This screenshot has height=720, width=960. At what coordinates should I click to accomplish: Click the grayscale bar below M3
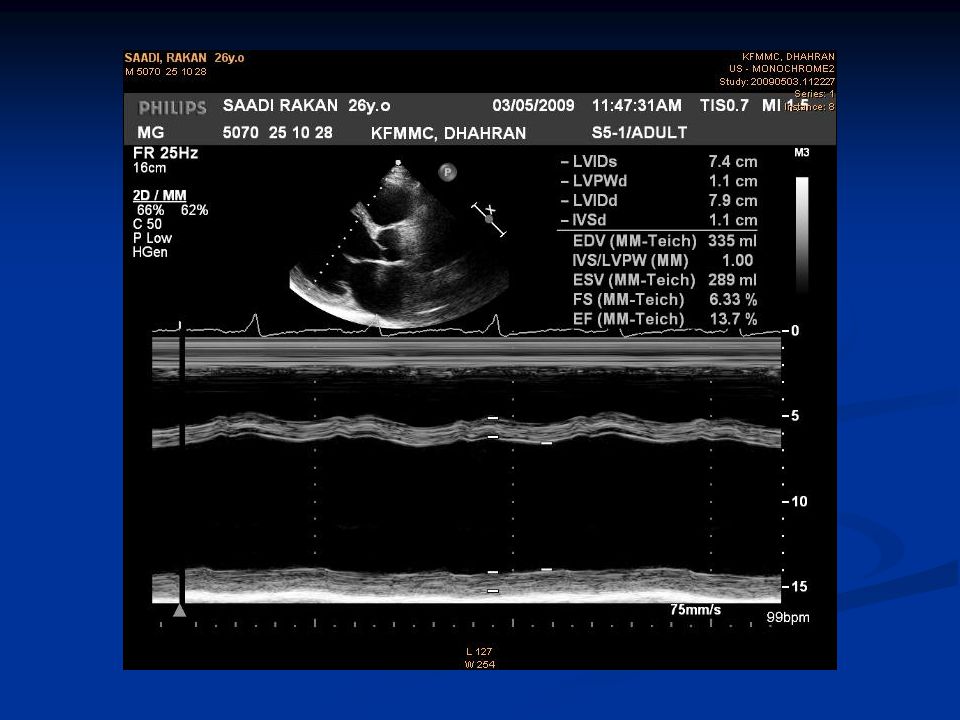pos(802,236)
